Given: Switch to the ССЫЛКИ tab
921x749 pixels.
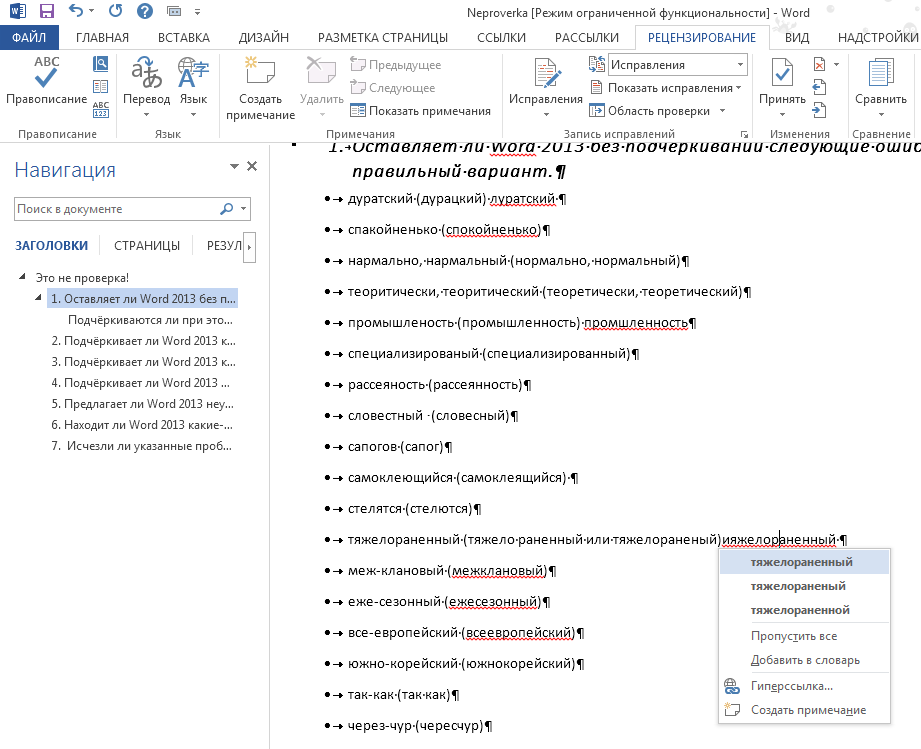Looking at the screenshot, I should [501, 38].
